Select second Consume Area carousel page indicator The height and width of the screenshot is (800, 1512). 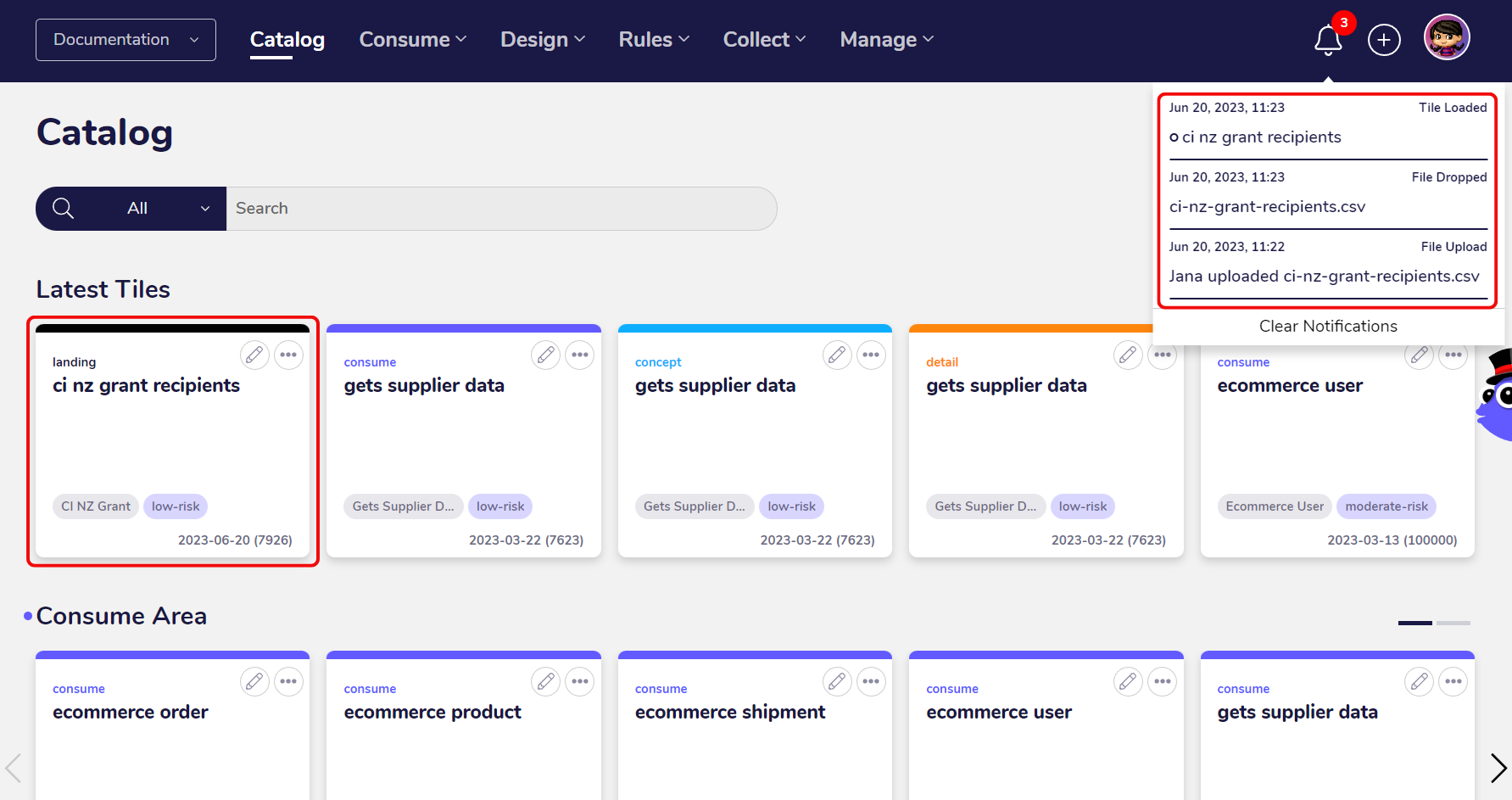point(1453,623)
